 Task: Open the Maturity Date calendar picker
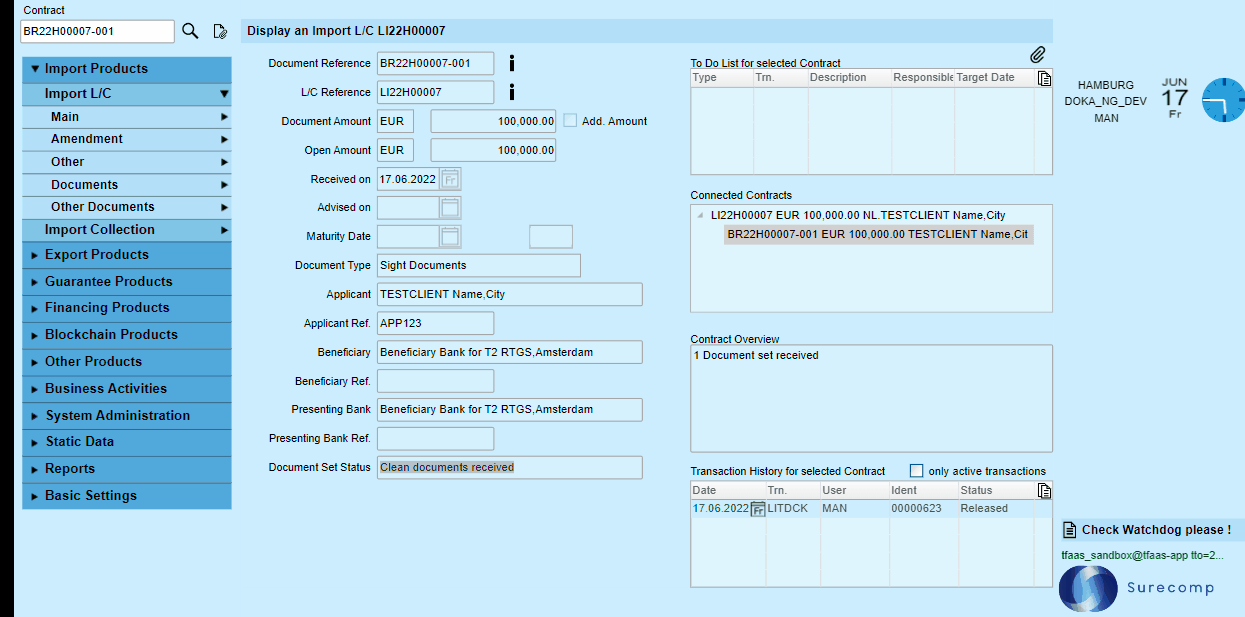pos(450,237)
